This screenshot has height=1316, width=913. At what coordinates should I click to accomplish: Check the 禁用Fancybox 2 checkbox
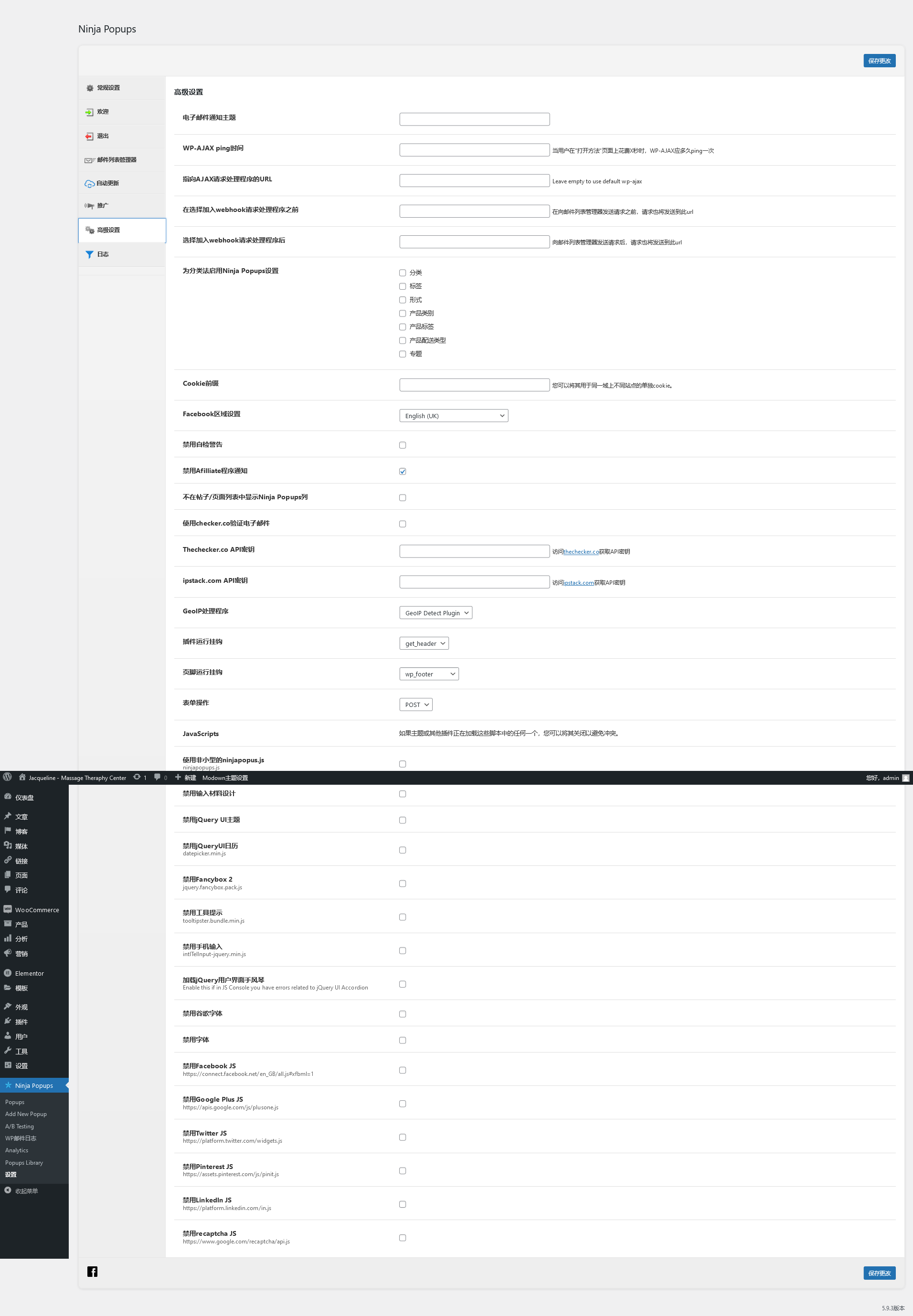pos(402,883)
